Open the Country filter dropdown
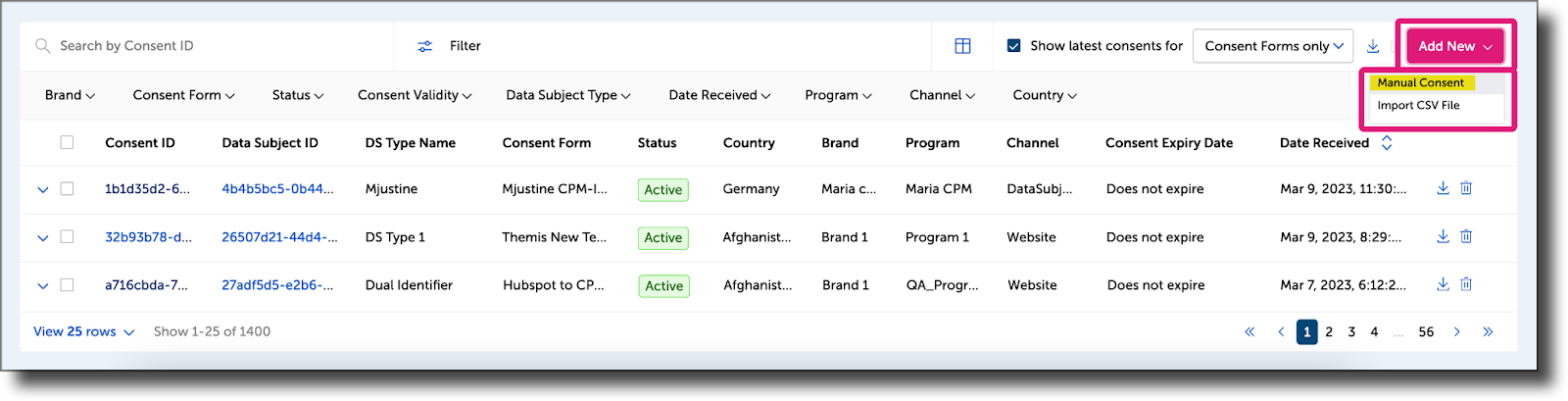Image resolution: width=1568 pixels, height=401 pixels. (1045, 95)
